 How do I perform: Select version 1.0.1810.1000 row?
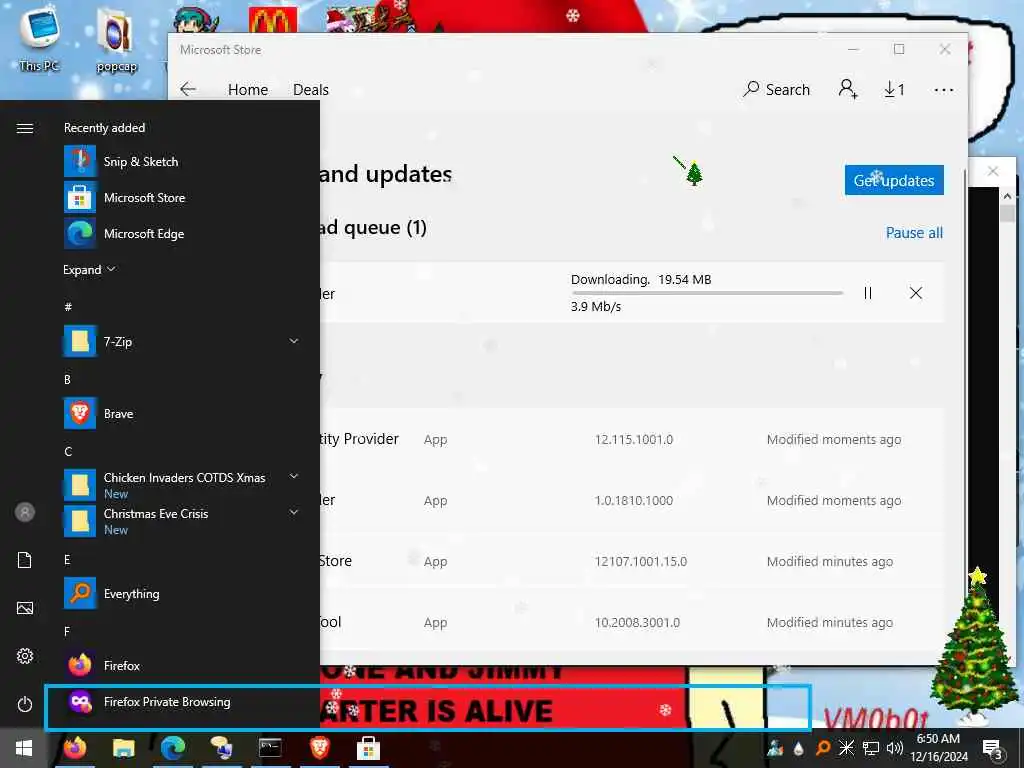(x=633, y=500)
